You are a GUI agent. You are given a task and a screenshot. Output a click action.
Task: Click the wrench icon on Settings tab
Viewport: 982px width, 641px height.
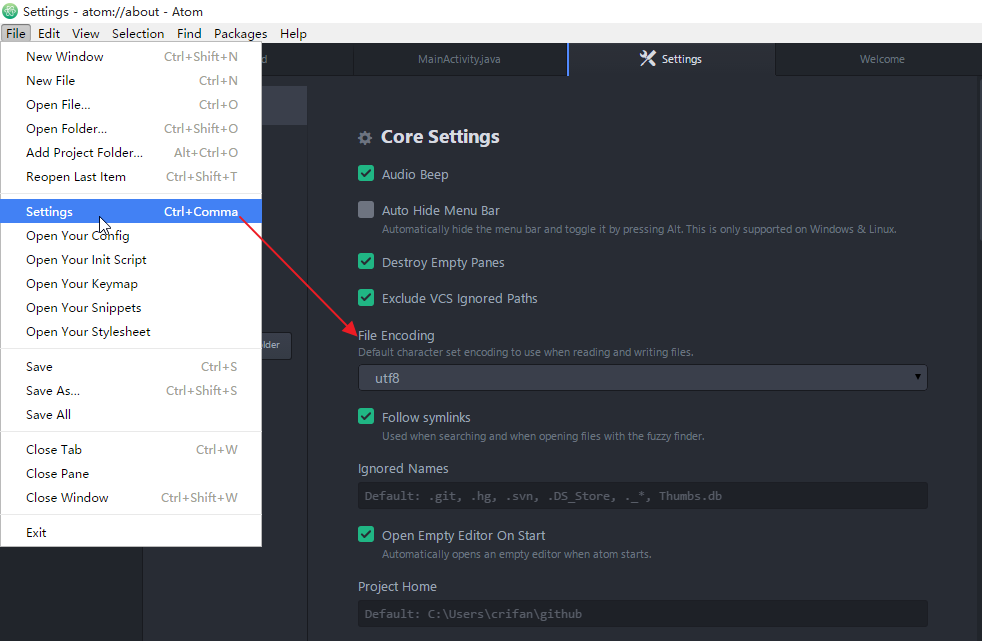647,59
